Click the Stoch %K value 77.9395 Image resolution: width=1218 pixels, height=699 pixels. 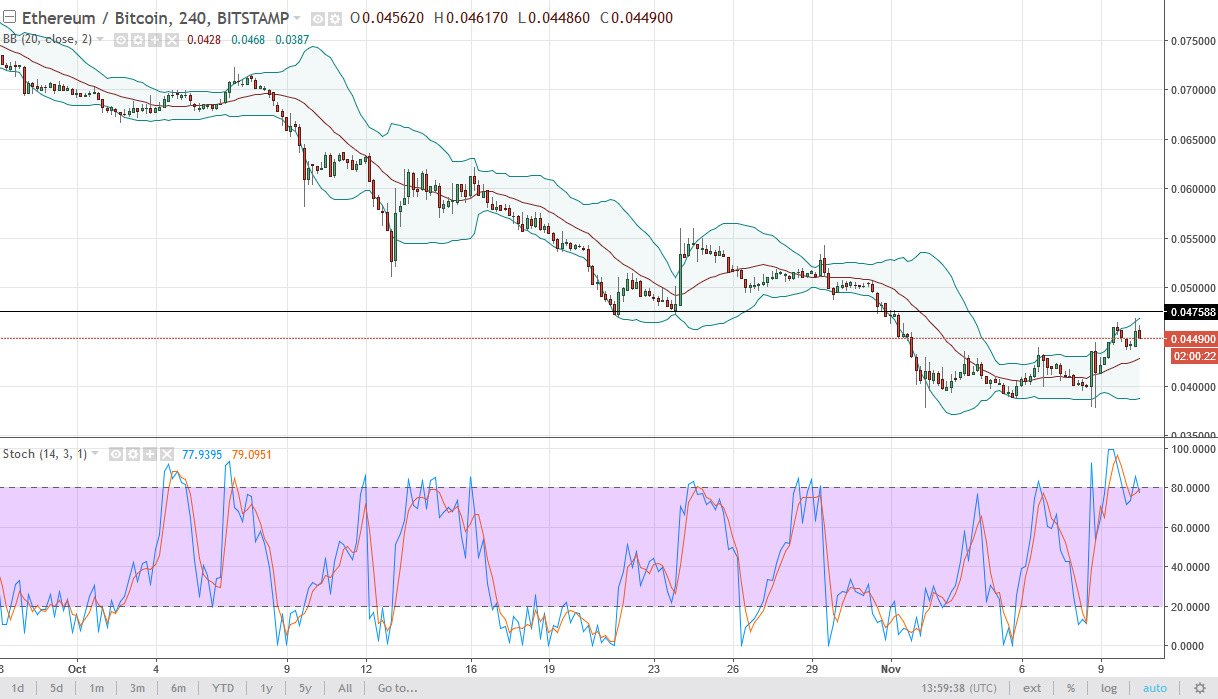202,454
